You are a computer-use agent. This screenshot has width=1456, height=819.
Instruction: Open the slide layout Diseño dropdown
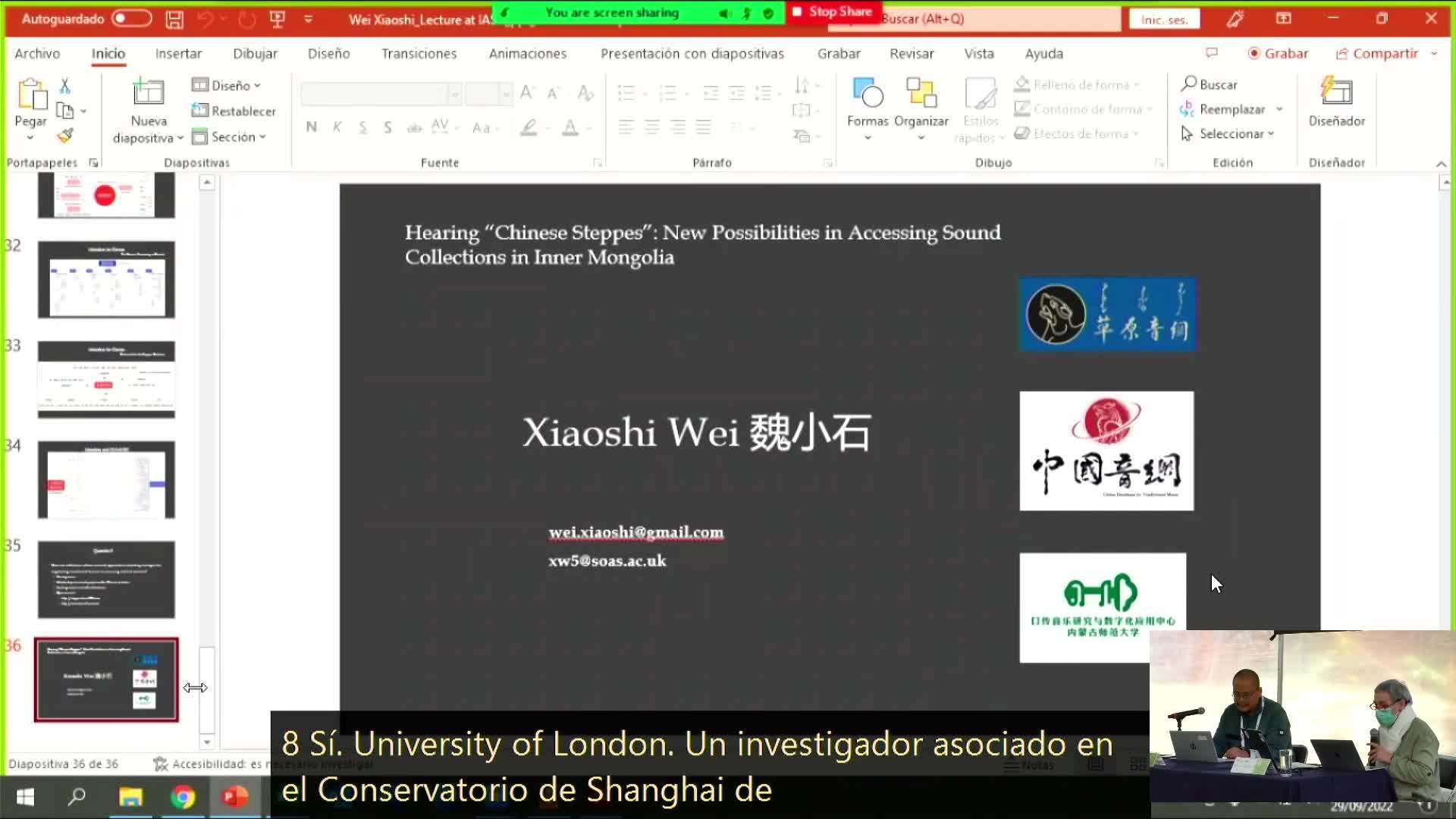pos(226,85)
